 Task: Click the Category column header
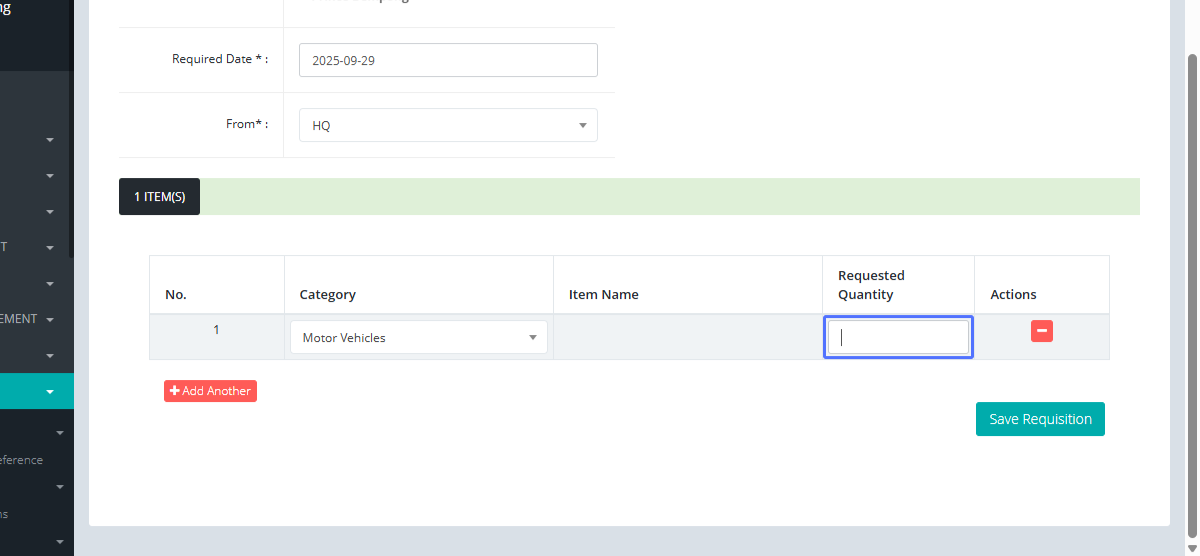pos(328,295)
